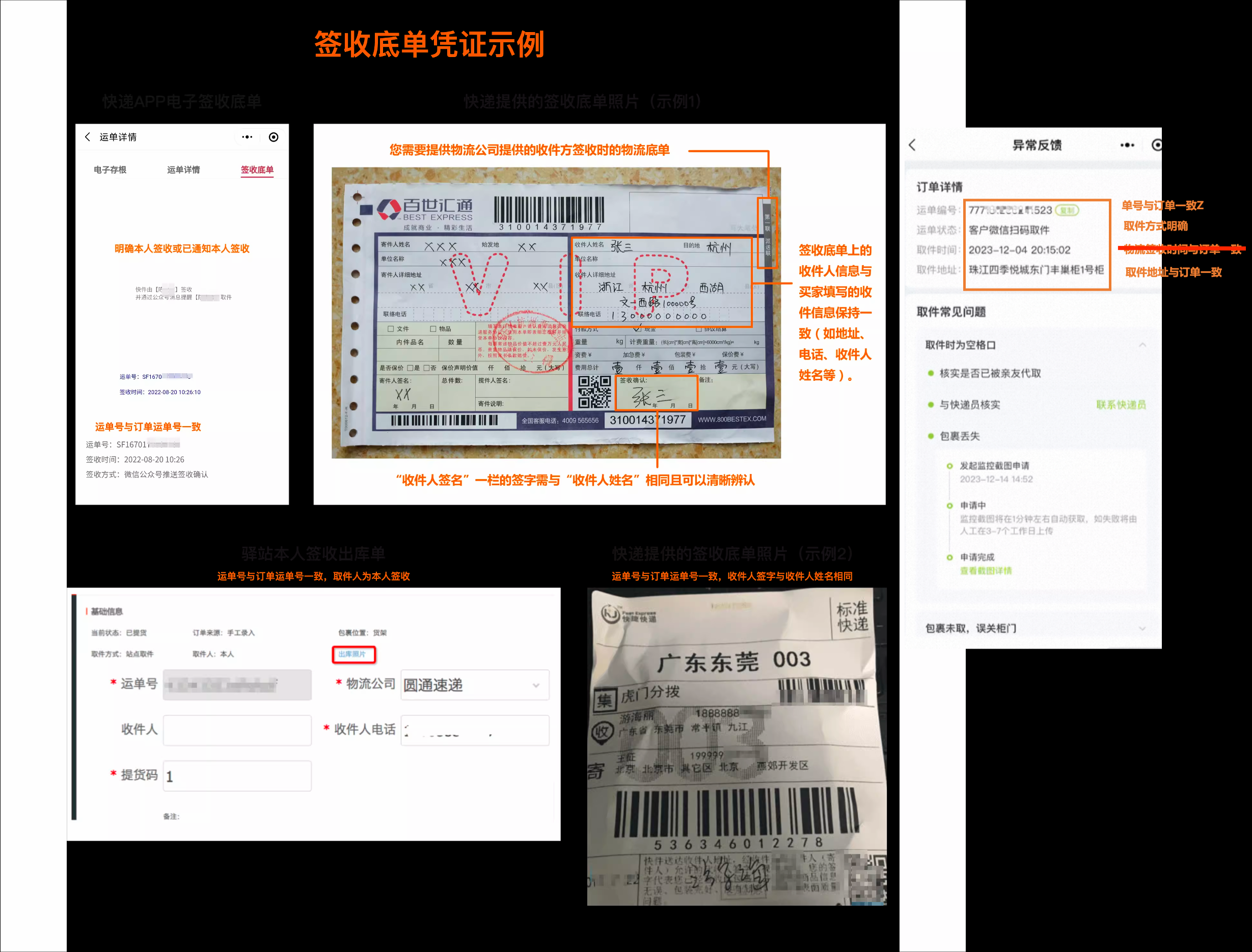Click the 运单号 input field
1252x952 pixels.
[237, 685]
